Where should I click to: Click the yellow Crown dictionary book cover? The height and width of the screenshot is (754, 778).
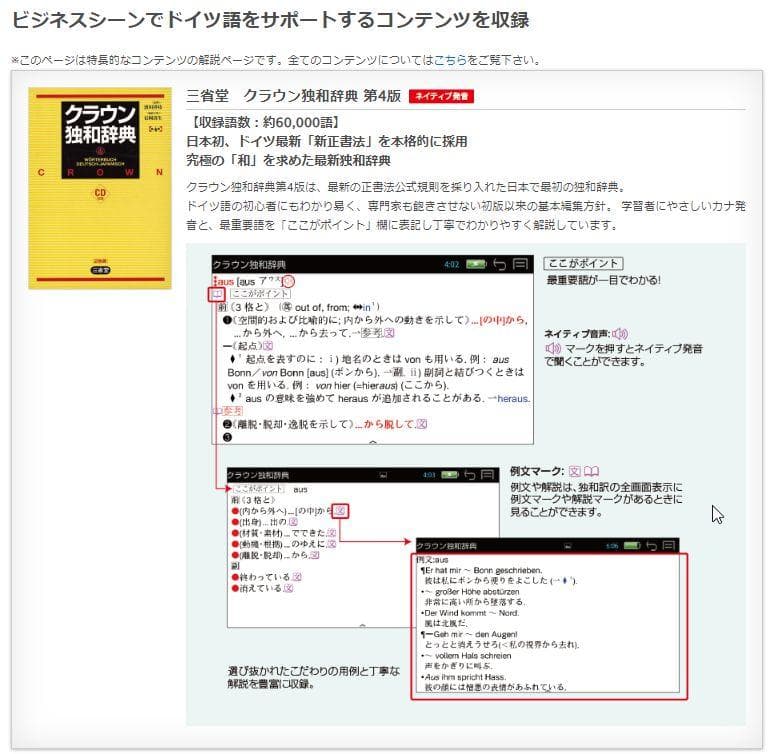coord(100,188)
